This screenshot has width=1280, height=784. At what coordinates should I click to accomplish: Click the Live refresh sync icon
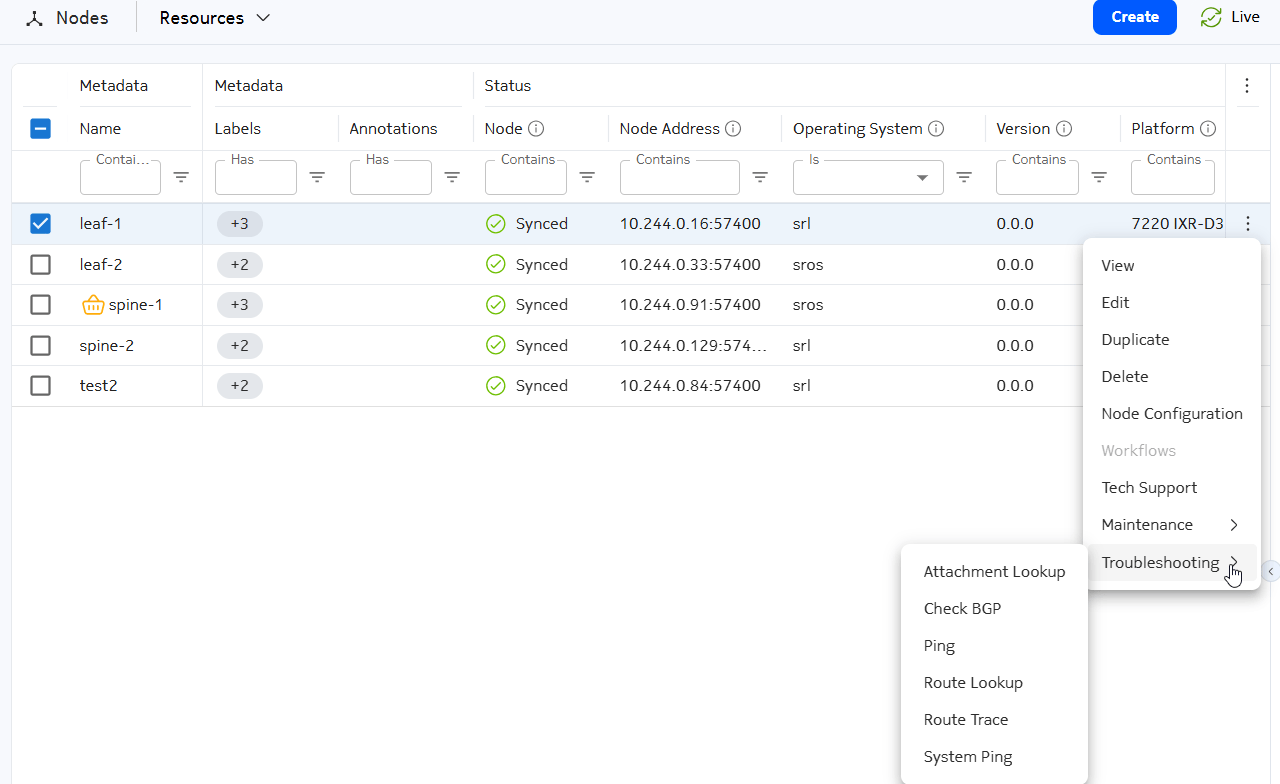pos(1211,17)
